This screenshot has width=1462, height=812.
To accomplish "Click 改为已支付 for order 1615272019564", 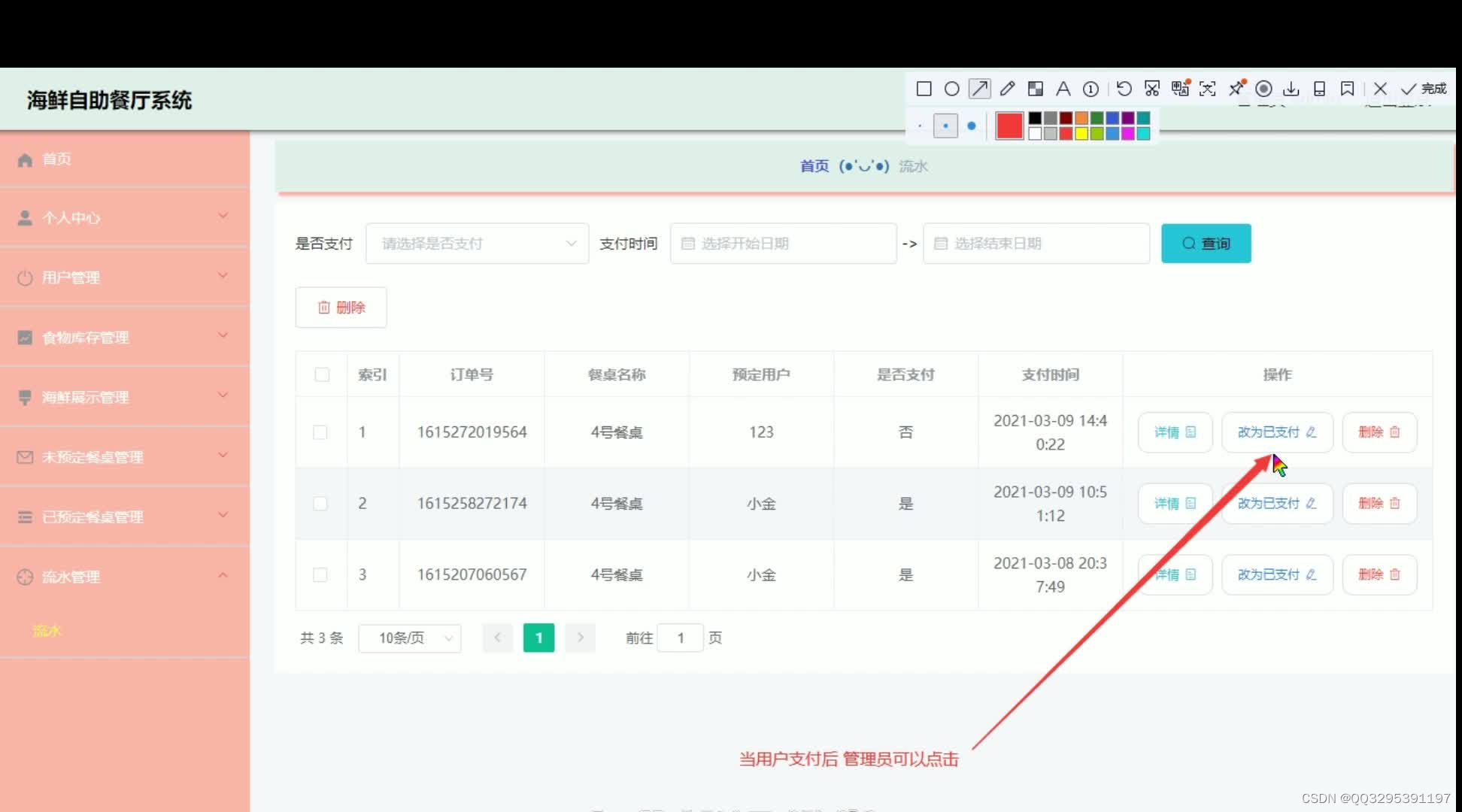I will tap(1277, 432).
